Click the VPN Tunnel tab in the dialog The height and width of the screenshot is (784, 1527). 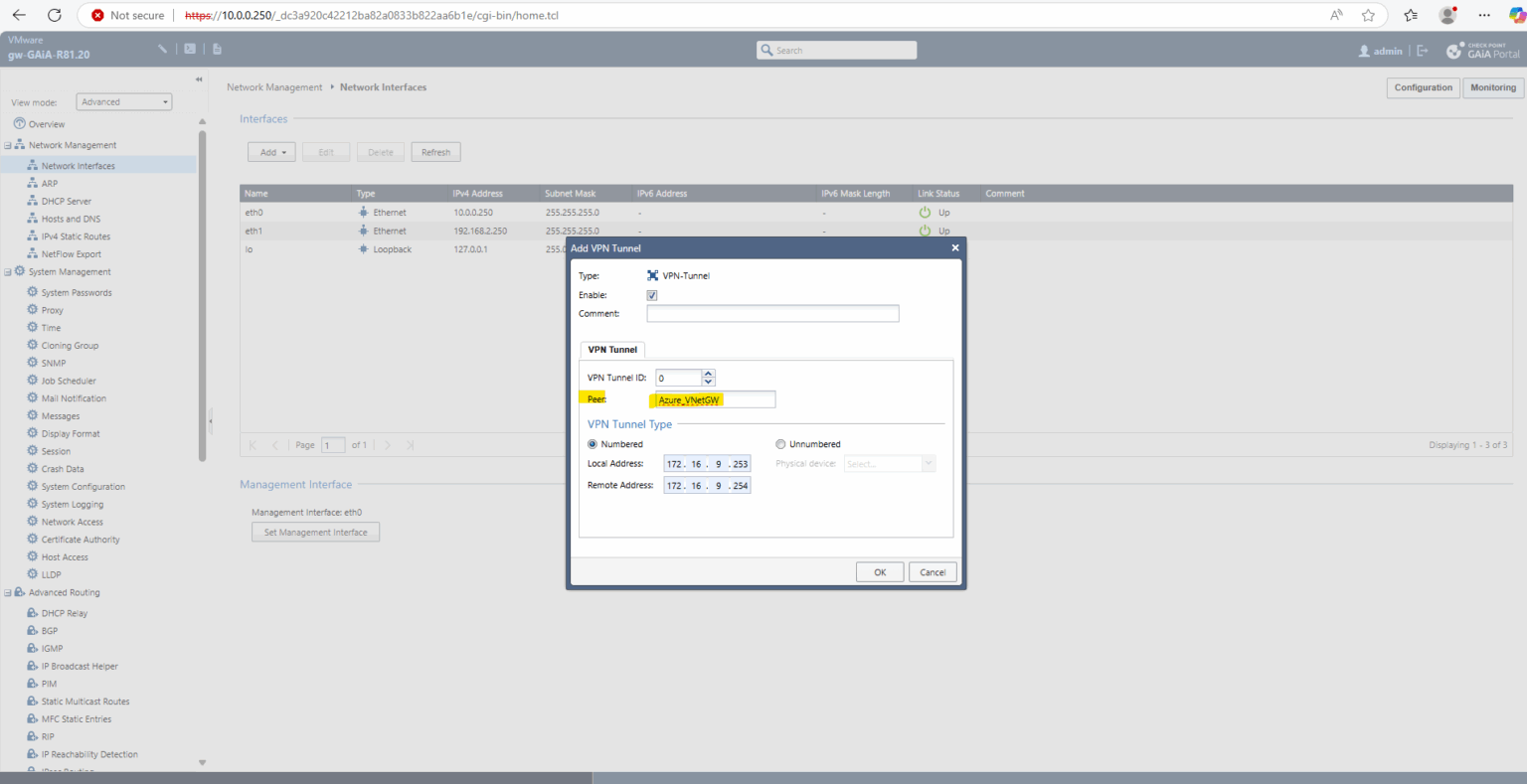tap(612, 349)
